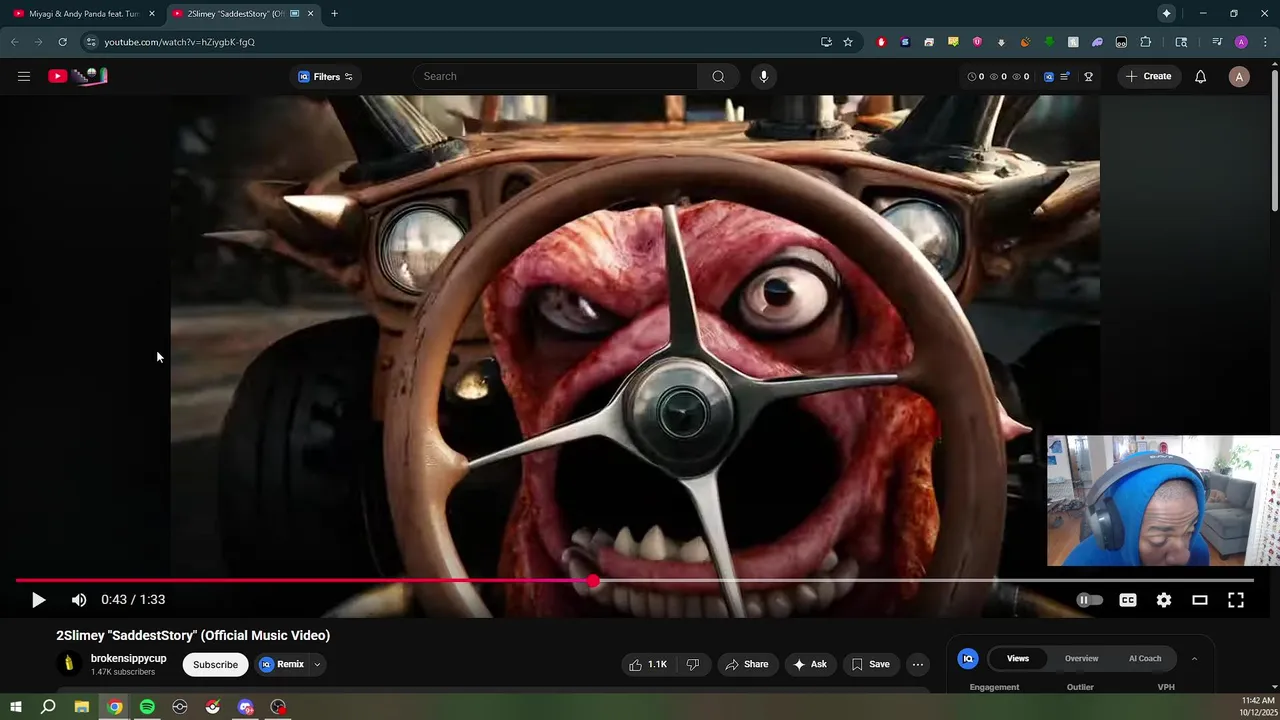Open account avatar menu in YouTube

(x=1239, y=76)
